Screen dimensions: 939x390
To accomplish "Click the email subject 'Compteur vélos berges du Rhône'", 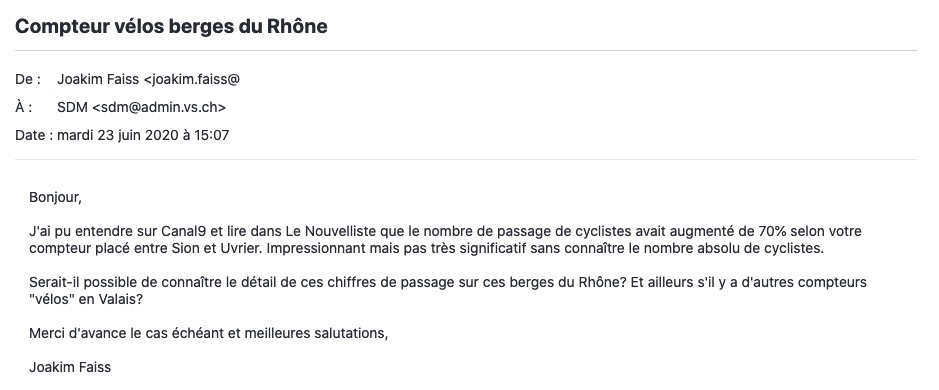I will (x=171, y=26).
